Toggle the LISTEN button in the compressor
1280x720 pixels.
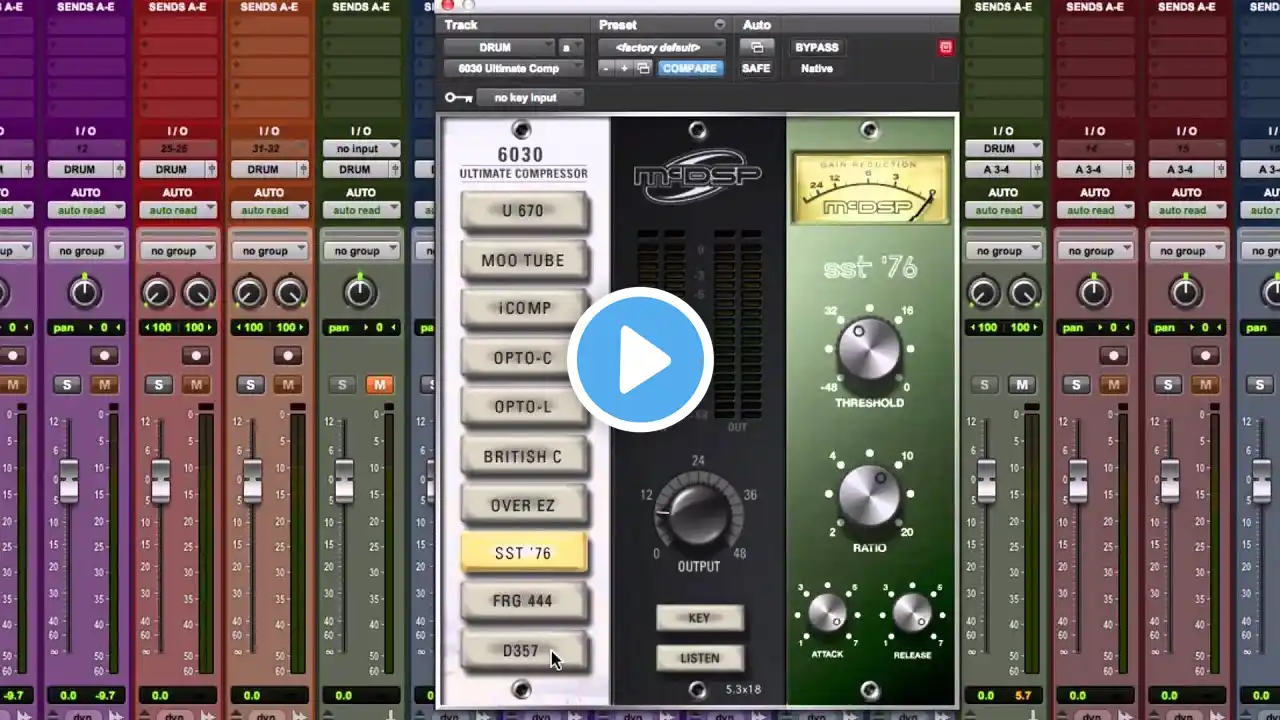(x=699, y=658)
